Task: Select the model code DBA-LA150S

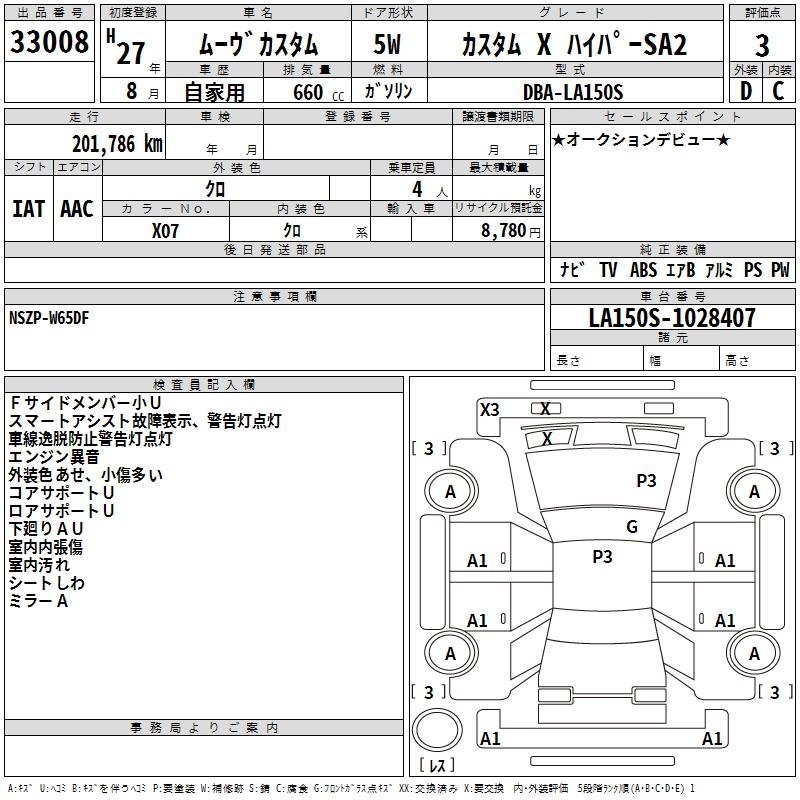Action: click(573, 92)
